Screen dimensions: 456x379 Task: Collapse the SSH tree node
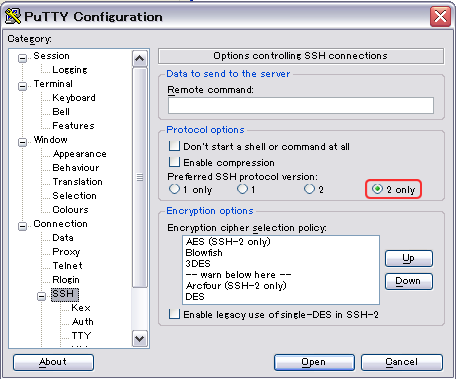tap(41, 296)
